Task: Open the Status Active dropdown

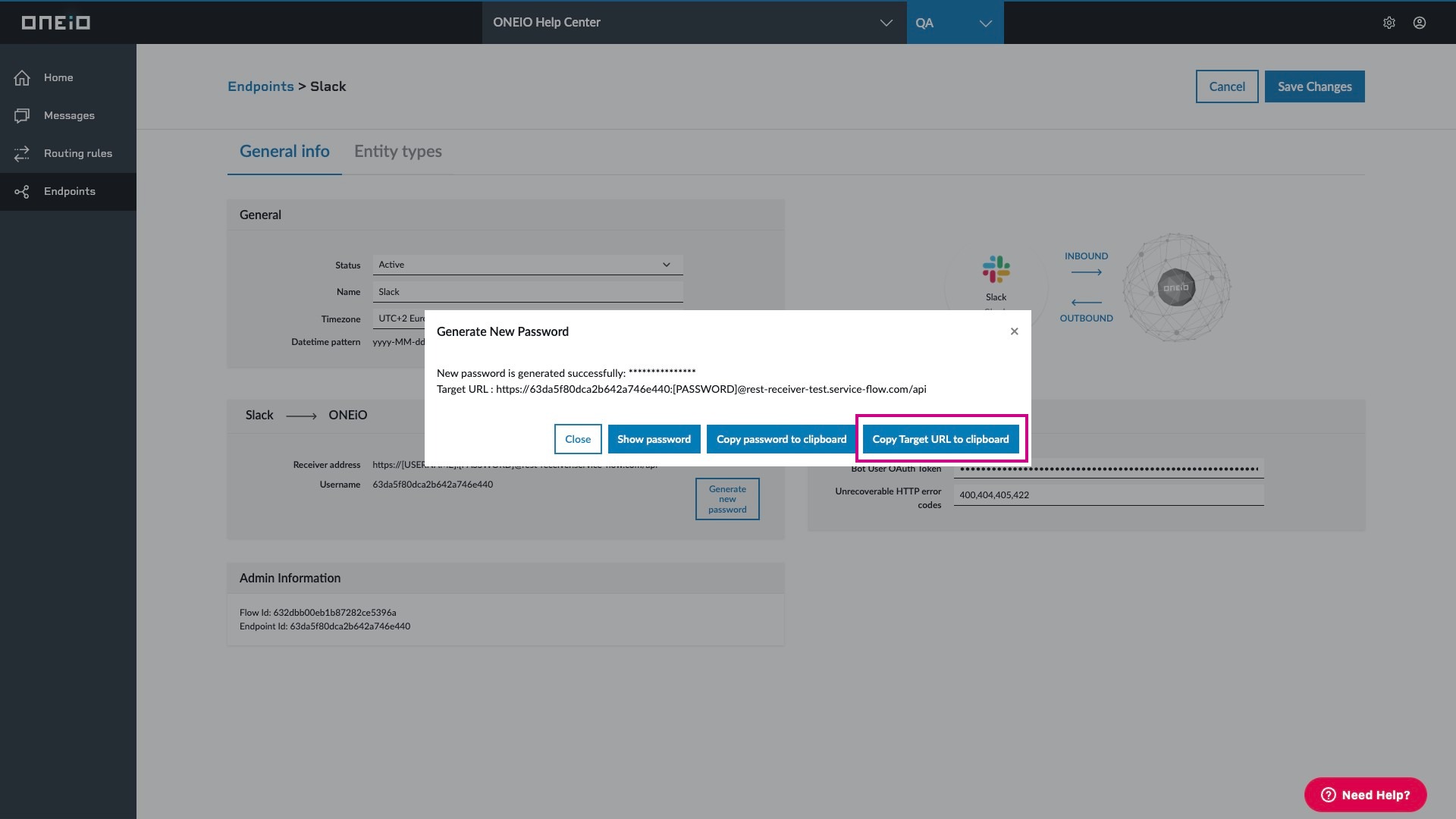Action: [527, 265]
